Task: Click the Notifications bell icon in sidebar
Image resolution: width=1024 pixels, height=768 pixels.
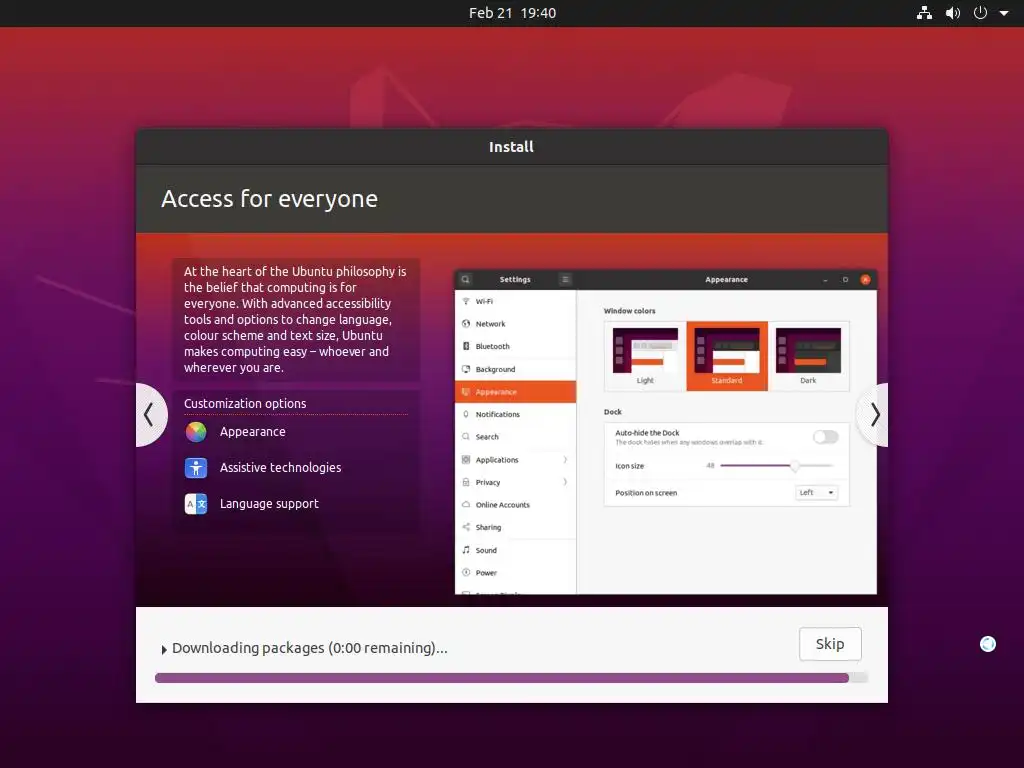Action: (466, 414)
